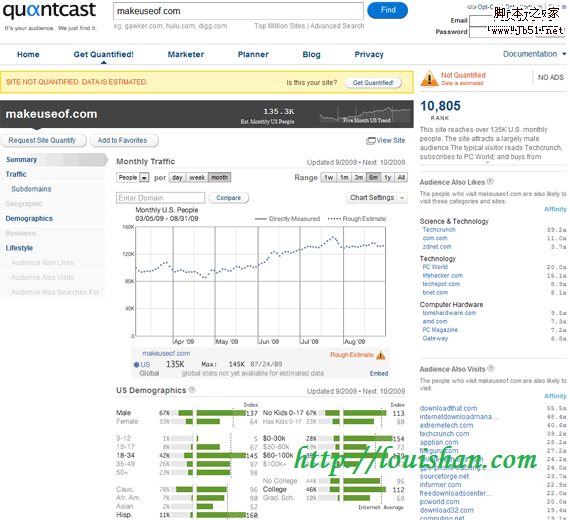570x520 pixels.
Task: Expand the Documentation menu
Action: pos(534,54)
